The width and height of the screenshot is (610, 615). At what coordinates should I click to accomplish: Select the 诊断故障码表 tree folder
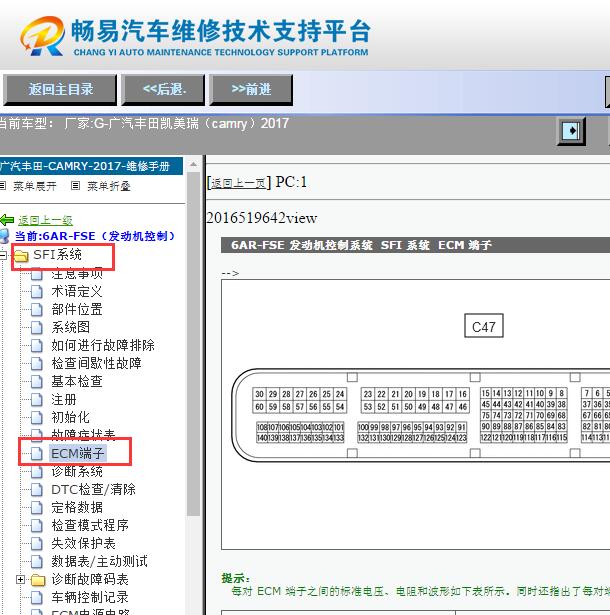pos(90,580)
